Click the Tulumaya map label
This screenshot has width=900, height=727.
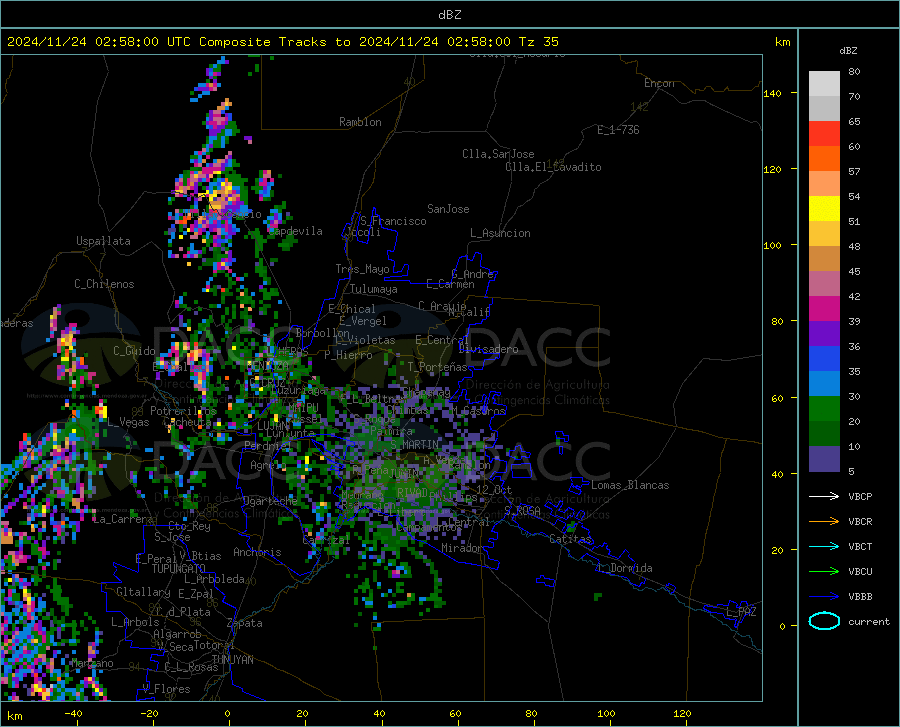(x=373, y=289)
